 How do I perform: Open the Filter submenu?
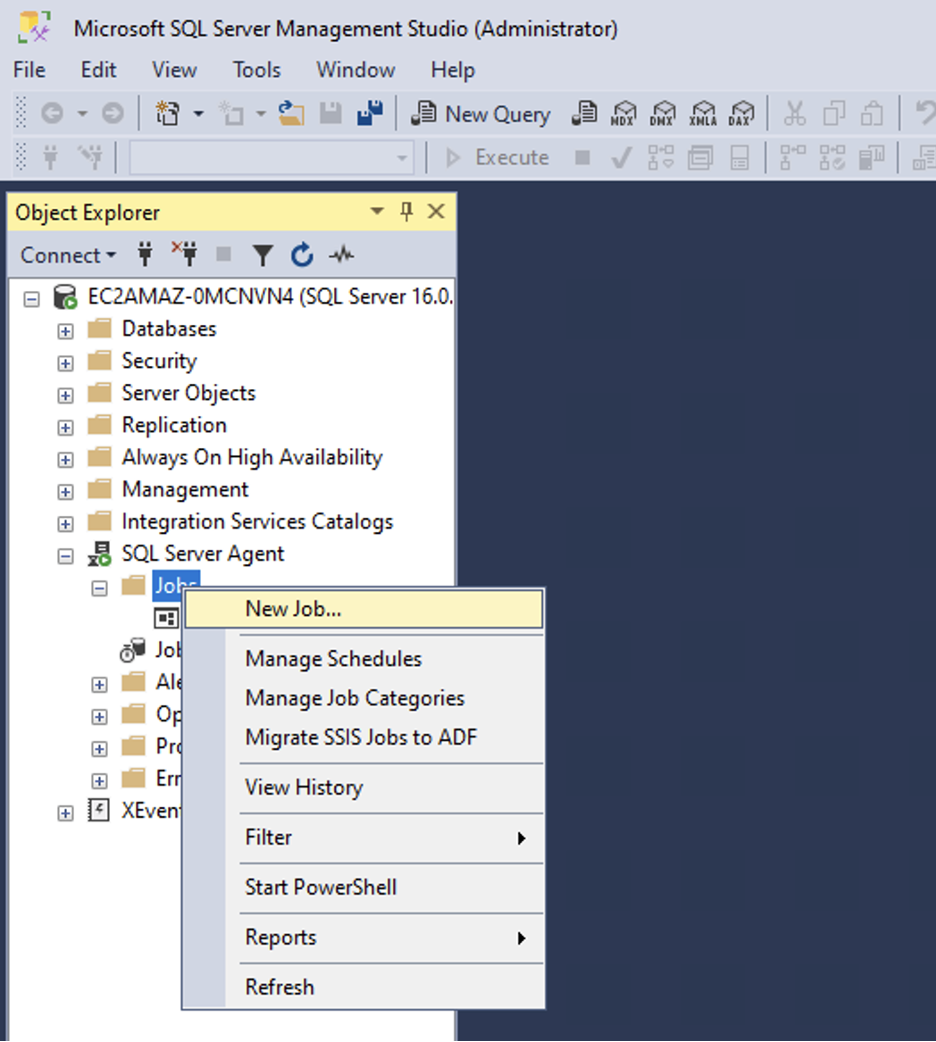(364, 837)
